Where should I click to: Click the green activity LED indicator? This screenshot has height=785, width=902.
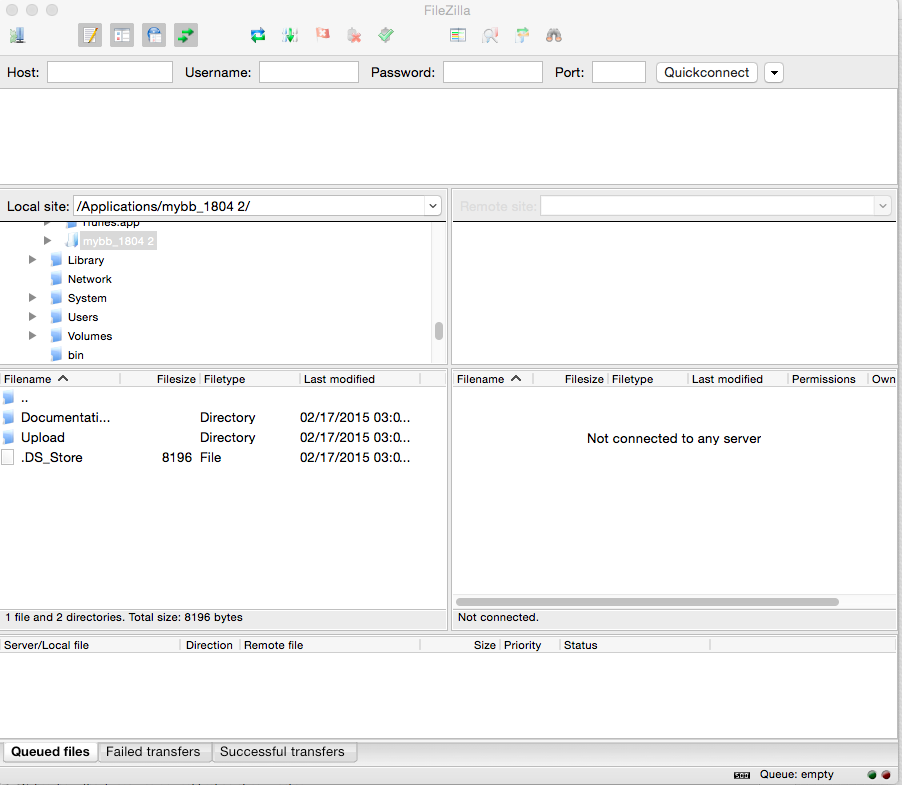coord(872,775)
